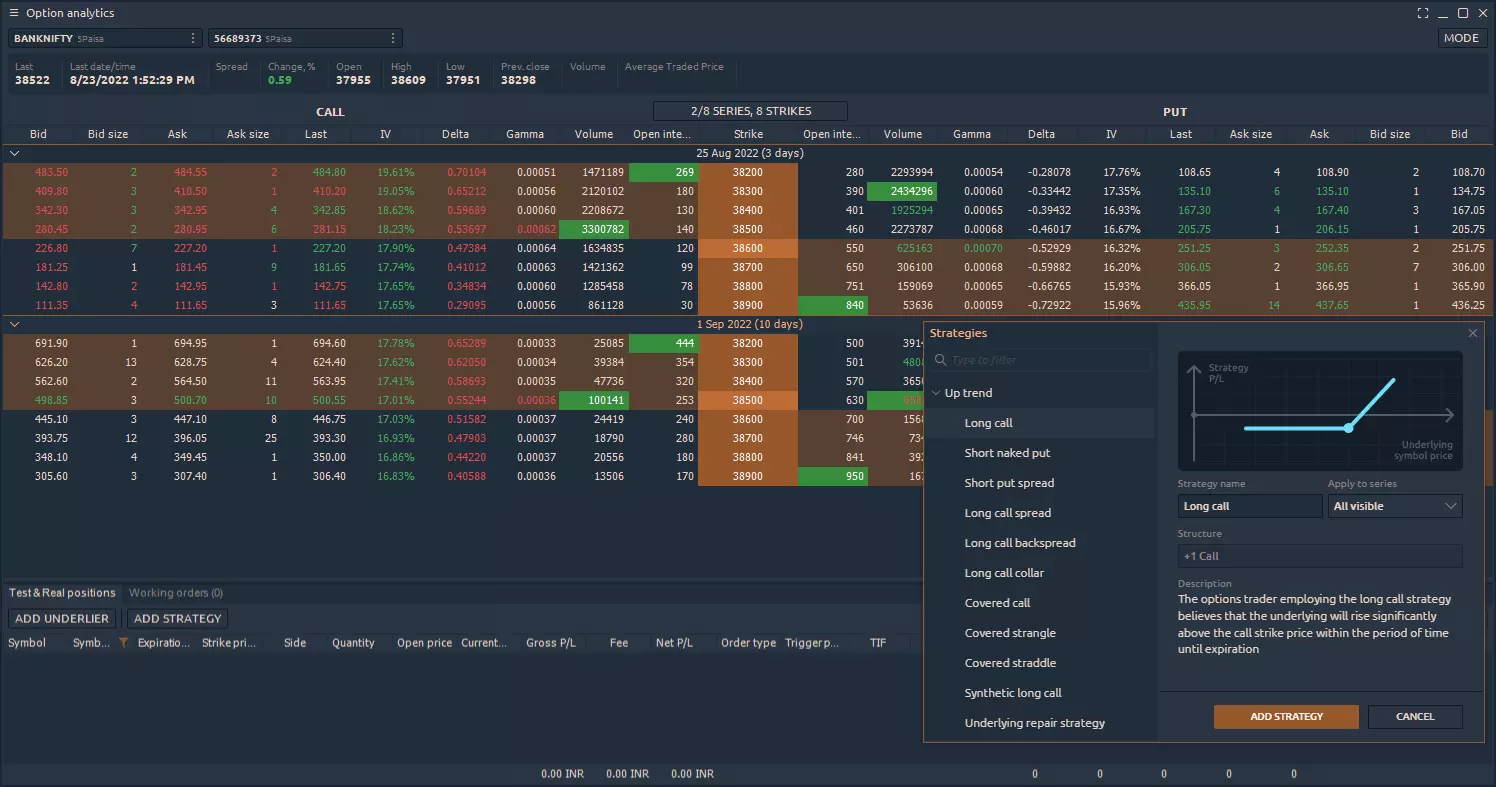Click the Net P/L column header
This screenshot has height=787, width=1496.
tap(674, 643)
